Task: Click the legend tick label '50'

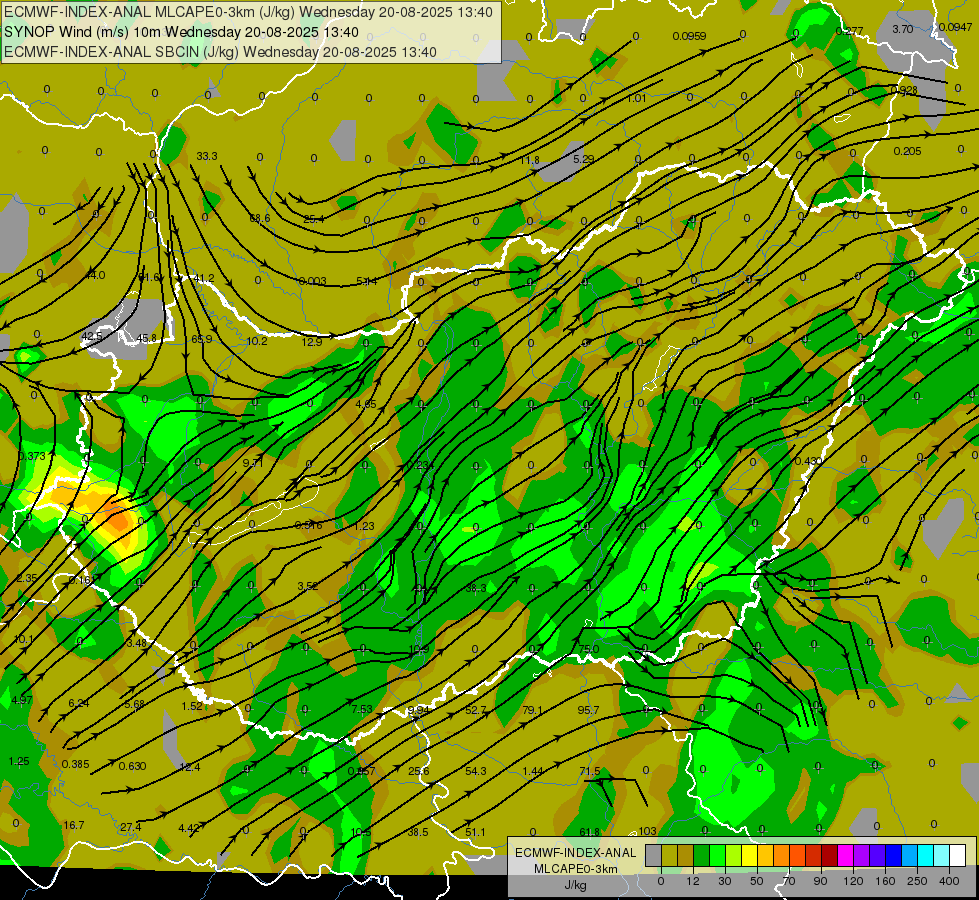Action: tap(756, 881)
